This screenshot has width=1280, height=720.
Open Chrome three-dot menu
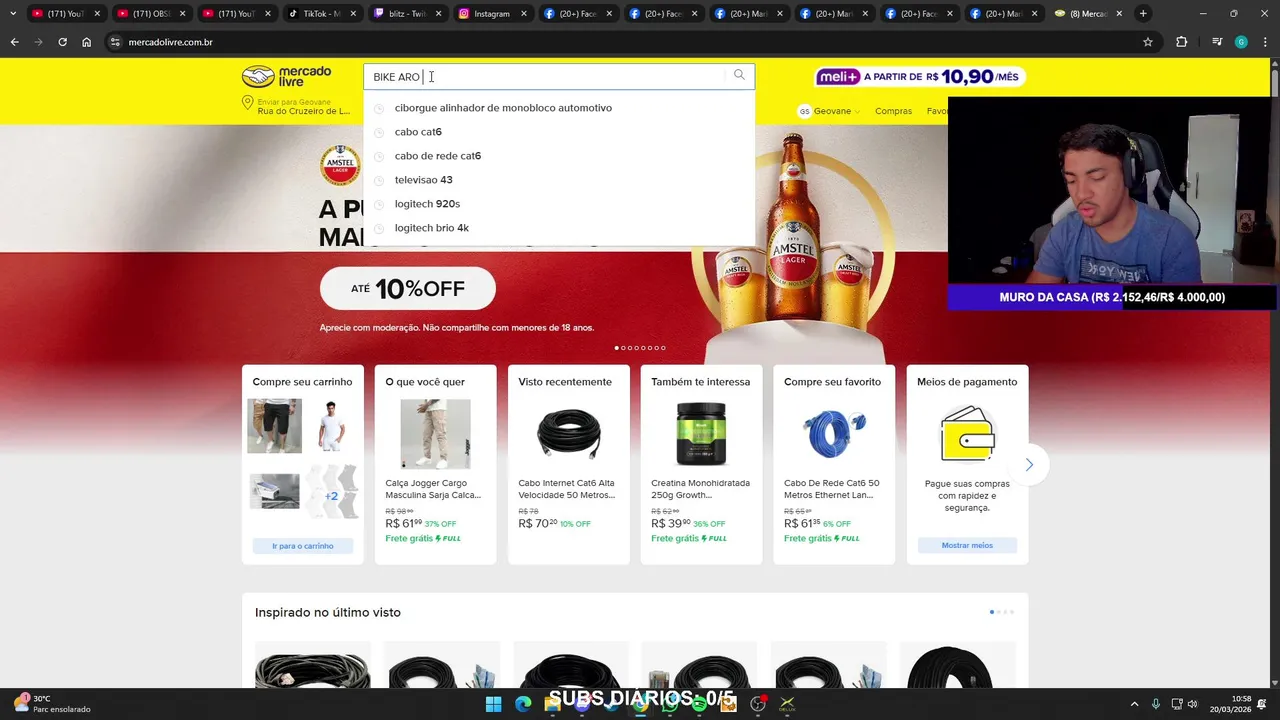tap(1265, 42)
